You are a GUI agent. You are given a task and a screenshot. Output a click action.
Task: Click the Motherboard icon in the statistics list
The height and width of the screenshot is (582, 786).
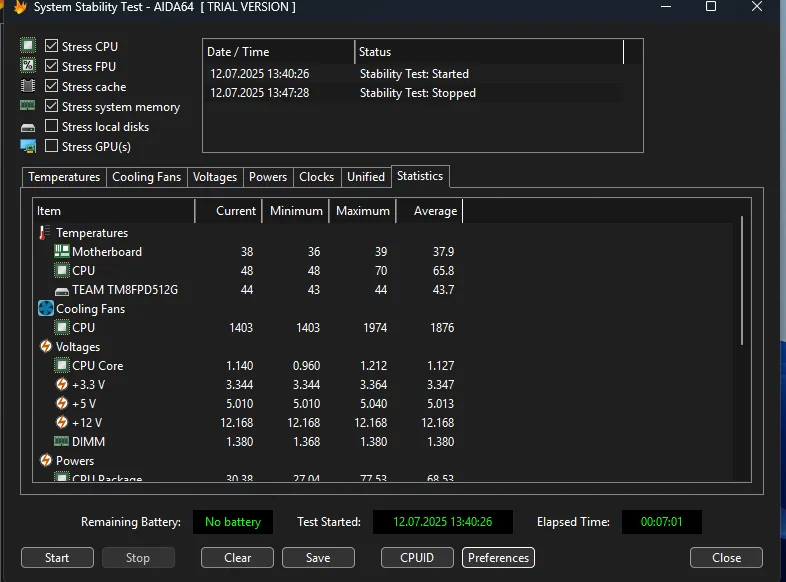(x=62, y=251)
